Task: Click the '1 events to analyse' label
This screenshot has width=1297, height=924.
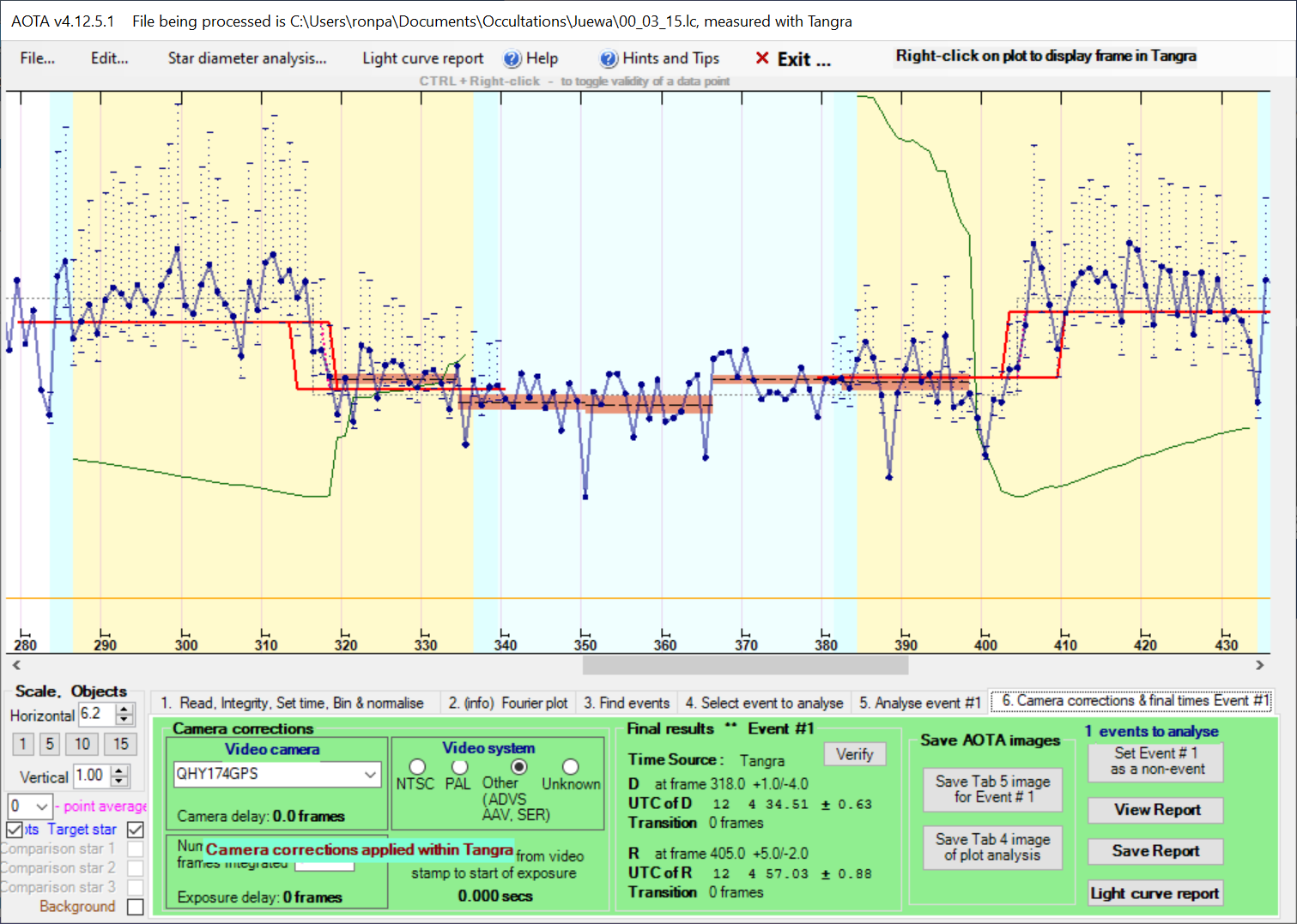Action: tap(1151, 731)
